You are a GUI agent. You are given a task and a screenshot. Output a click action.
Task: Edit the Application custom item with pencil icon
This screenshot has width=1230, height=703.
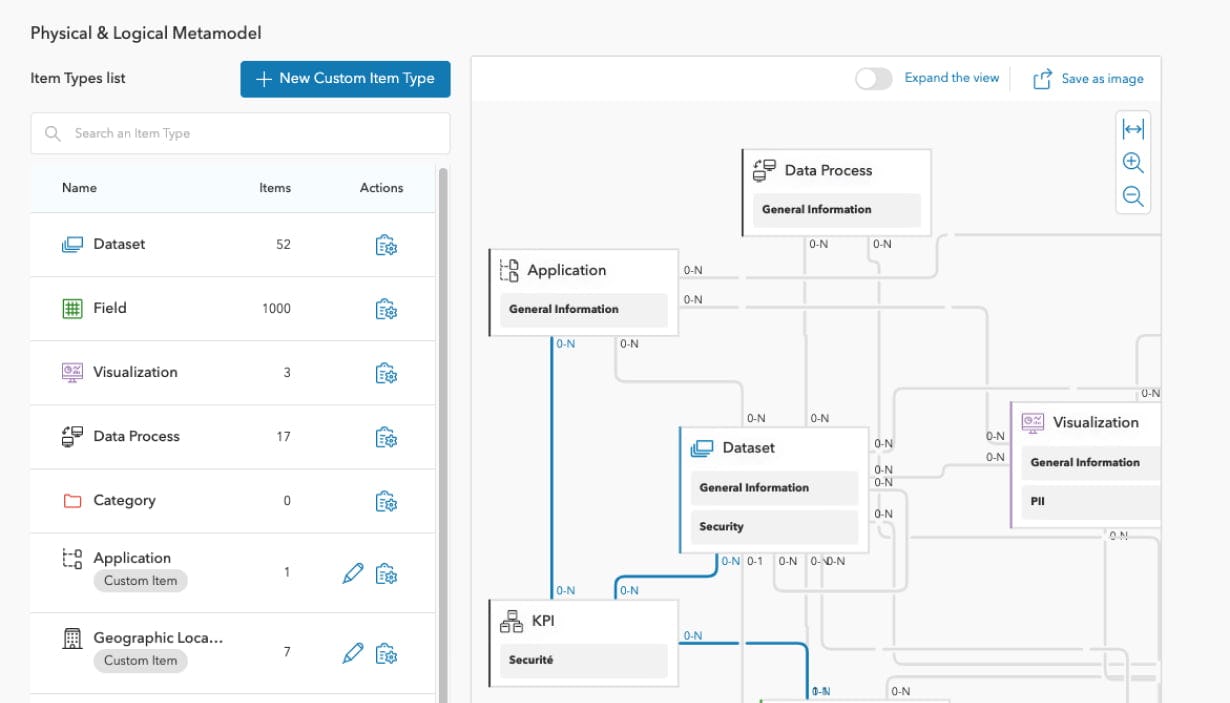click(352, 573)
